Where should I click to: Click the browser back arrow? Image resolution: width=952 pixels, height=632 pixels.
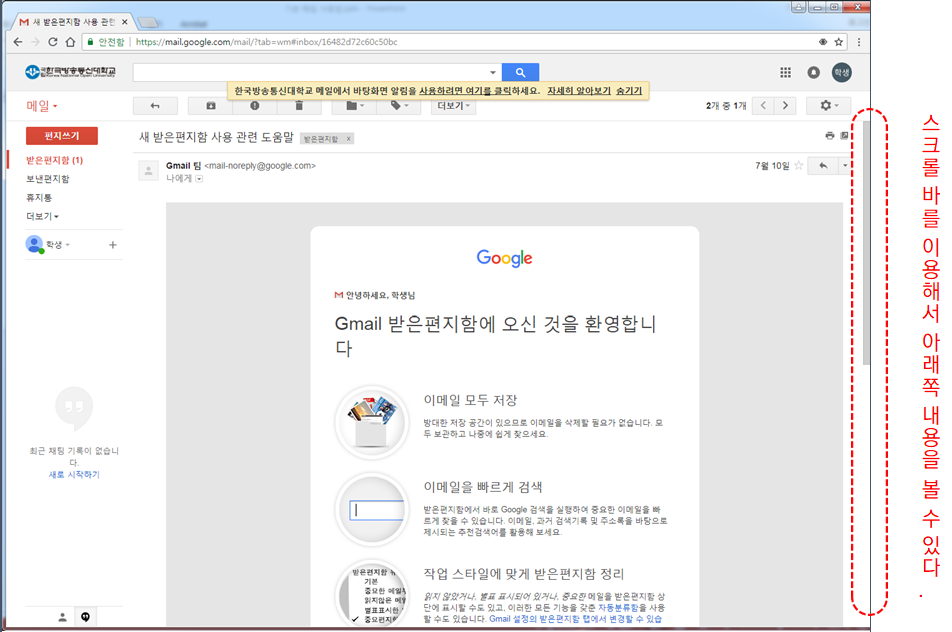point(18,42)
